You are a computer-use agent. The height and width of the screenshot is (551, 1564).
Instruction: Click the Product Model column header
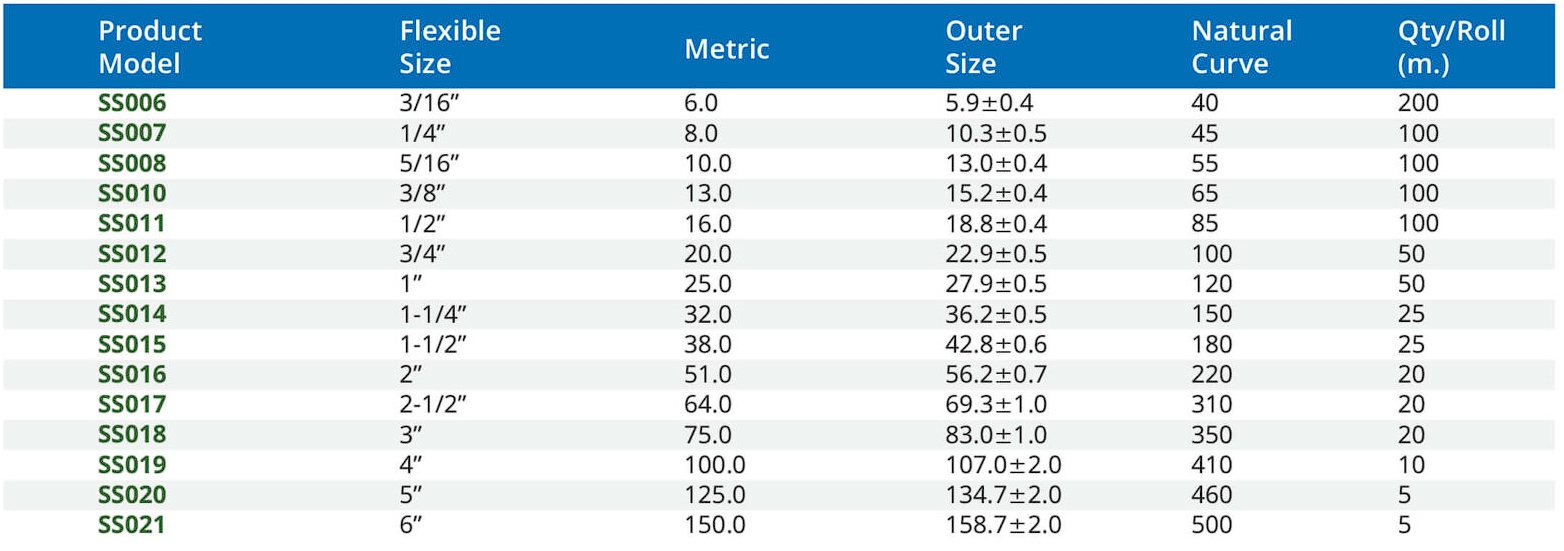150,47
